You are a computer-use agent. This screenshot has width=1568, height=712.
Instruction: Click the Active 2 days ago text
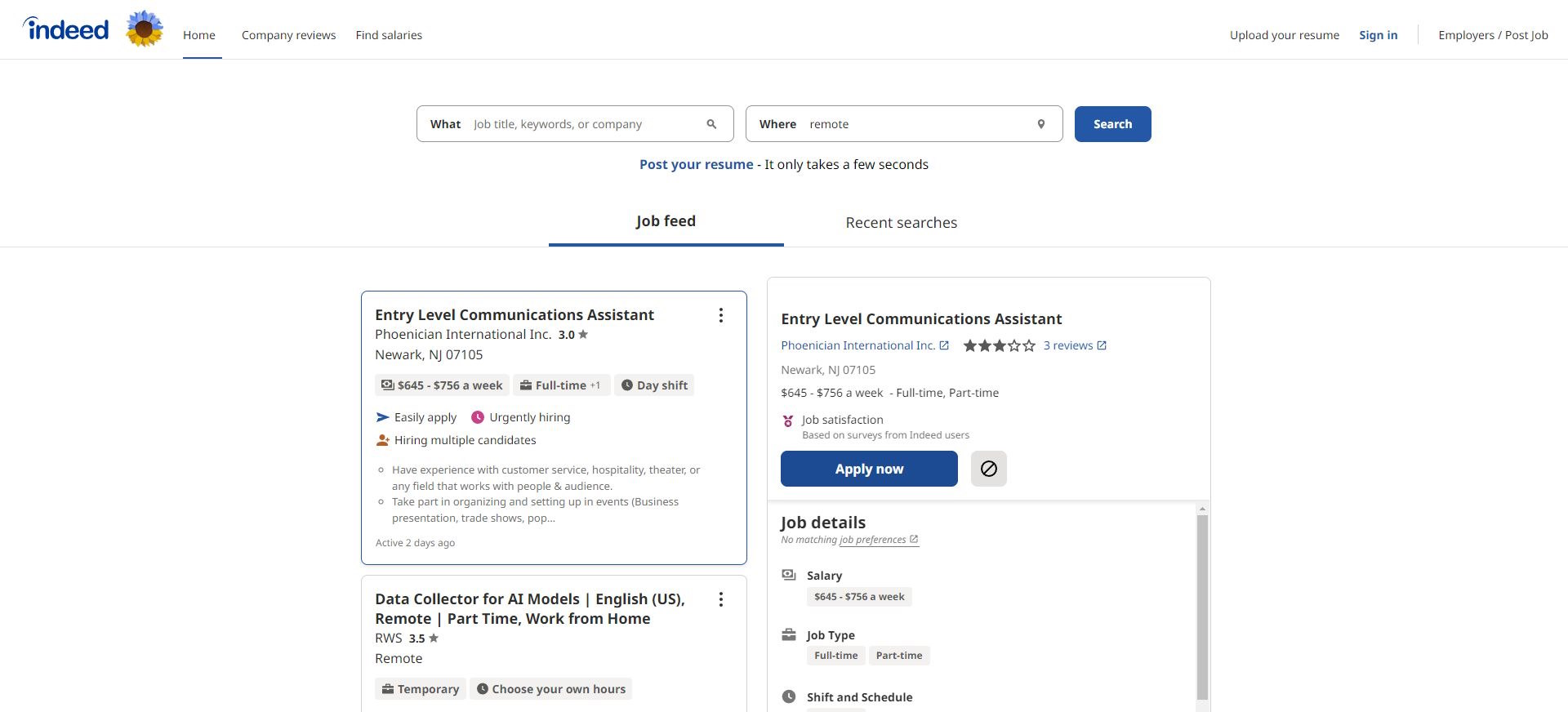coord(415,543)
